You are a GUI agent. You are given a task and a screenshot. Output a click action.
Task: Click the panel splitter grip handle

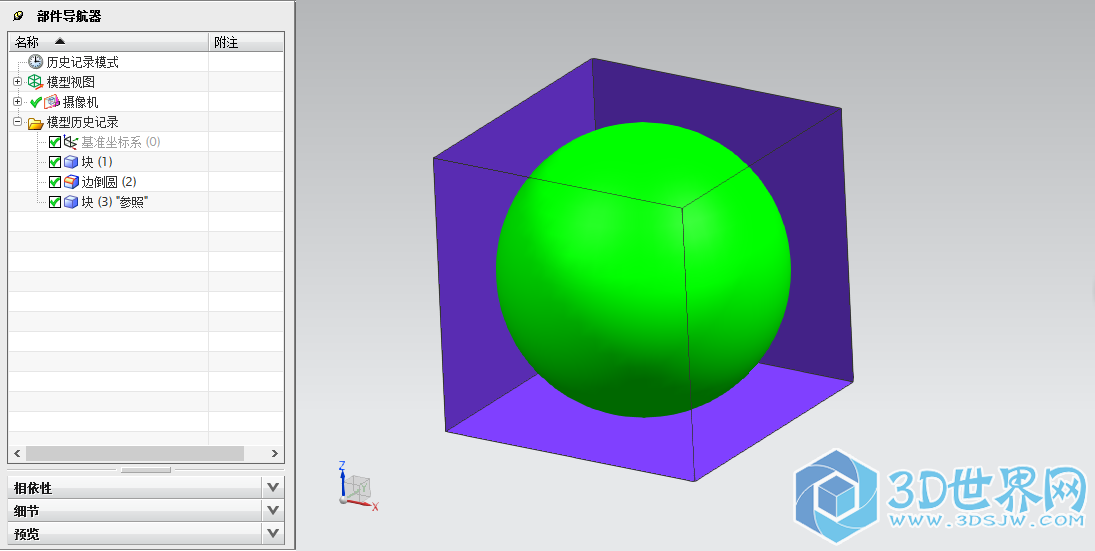pyautogui.click(x=145, y=470)
